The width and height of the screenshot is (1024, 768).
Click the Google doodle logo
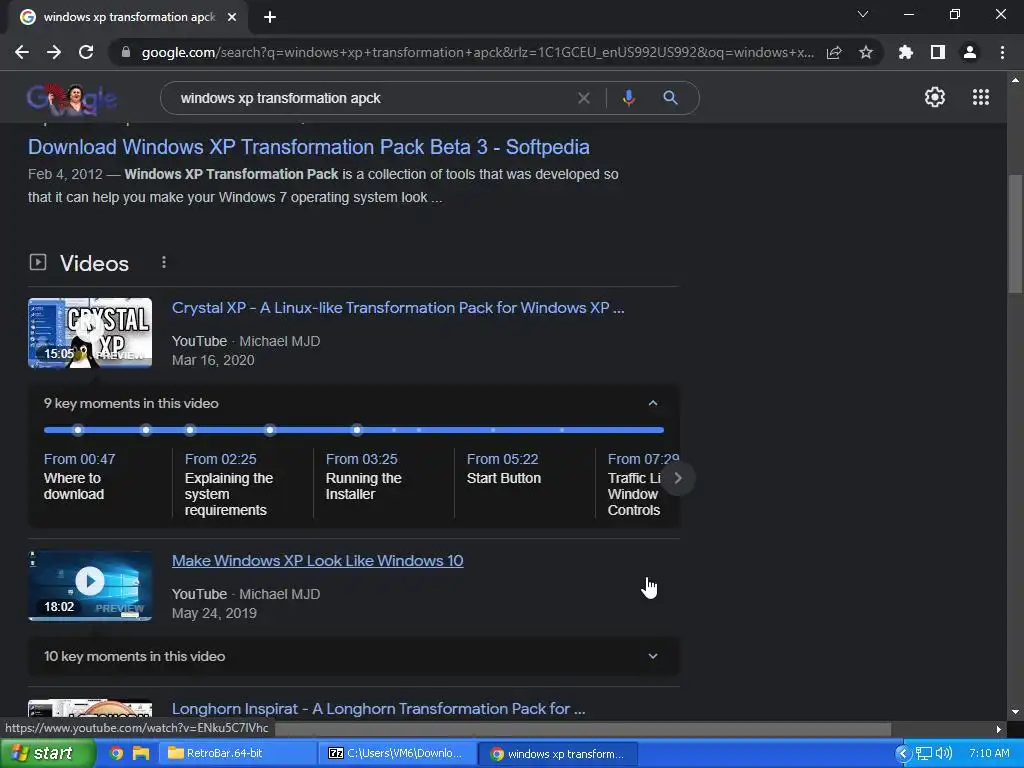pos(72,100)
